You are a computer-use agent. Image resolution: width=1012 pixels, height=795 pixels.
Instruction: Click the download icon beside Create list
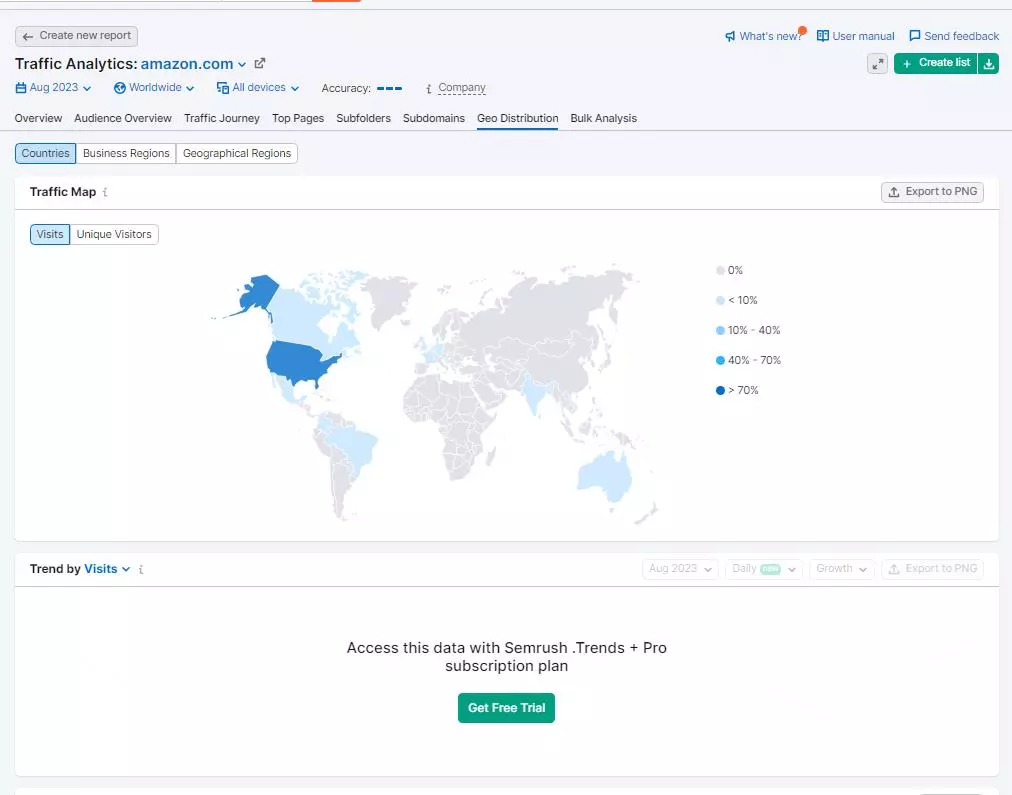coord(988,63)
